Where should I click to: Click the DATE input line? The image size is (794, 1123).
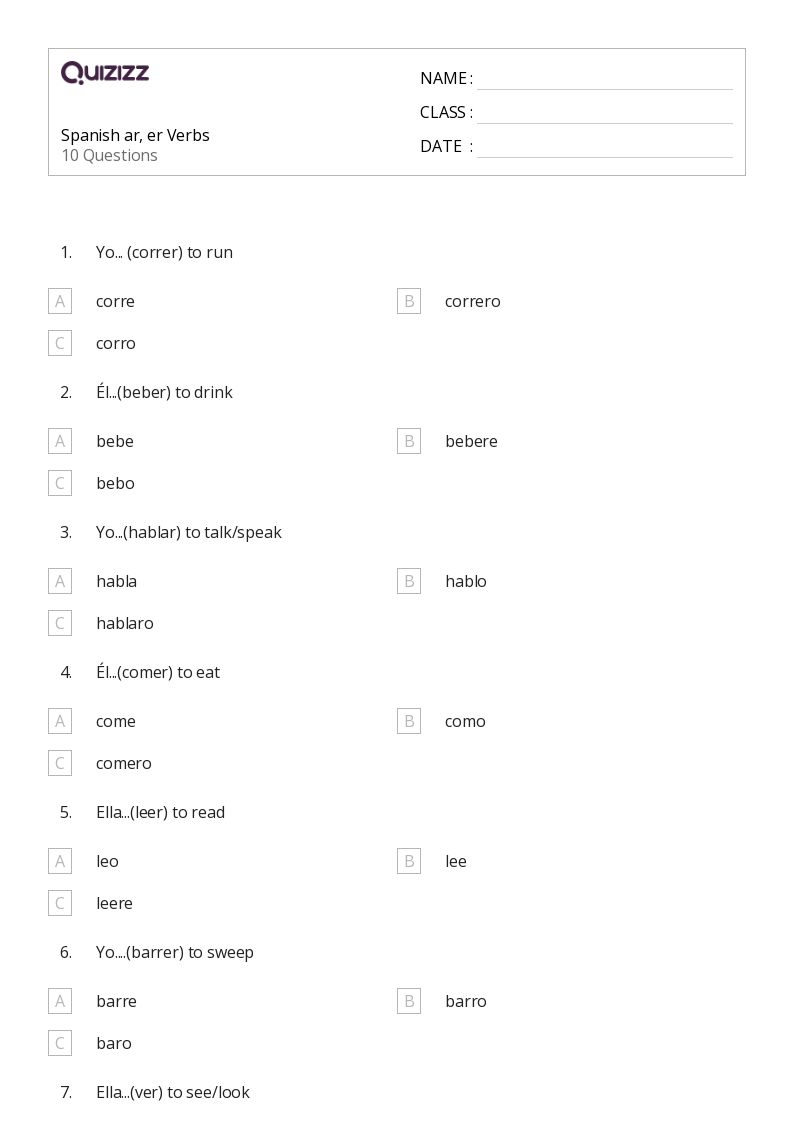click(x=605, y=147)
